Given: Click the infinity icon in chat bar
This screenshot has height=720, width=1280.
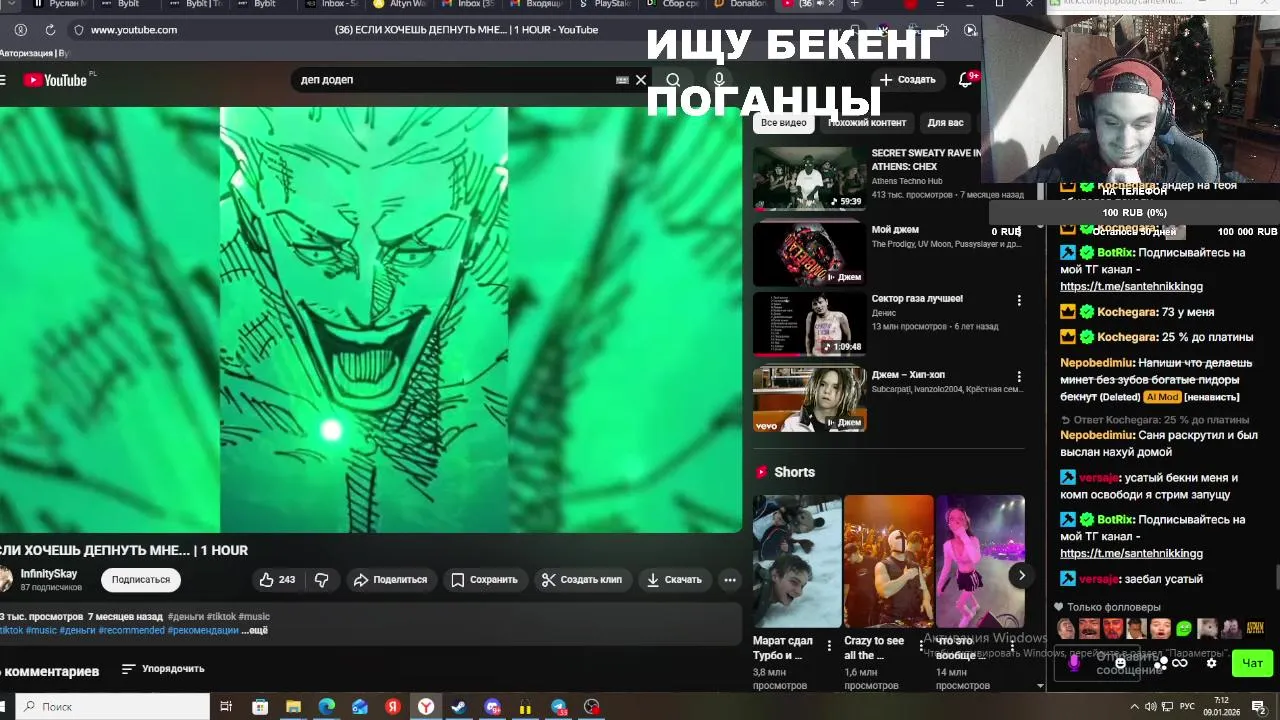Looking at the screenshot, I should [1180, 663].
